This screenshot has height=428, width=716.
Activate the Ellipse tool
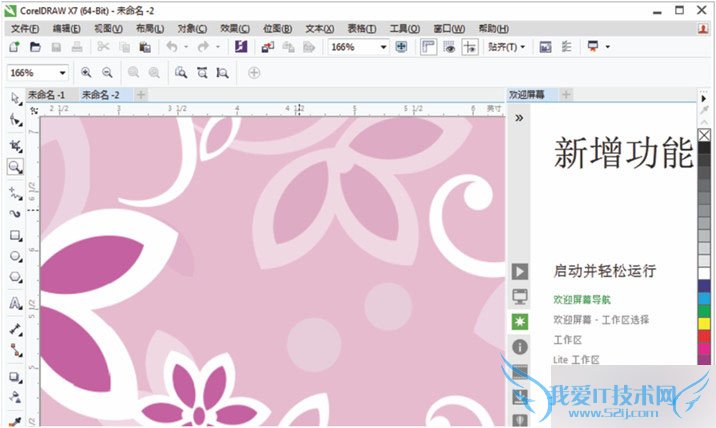[15, 256]
